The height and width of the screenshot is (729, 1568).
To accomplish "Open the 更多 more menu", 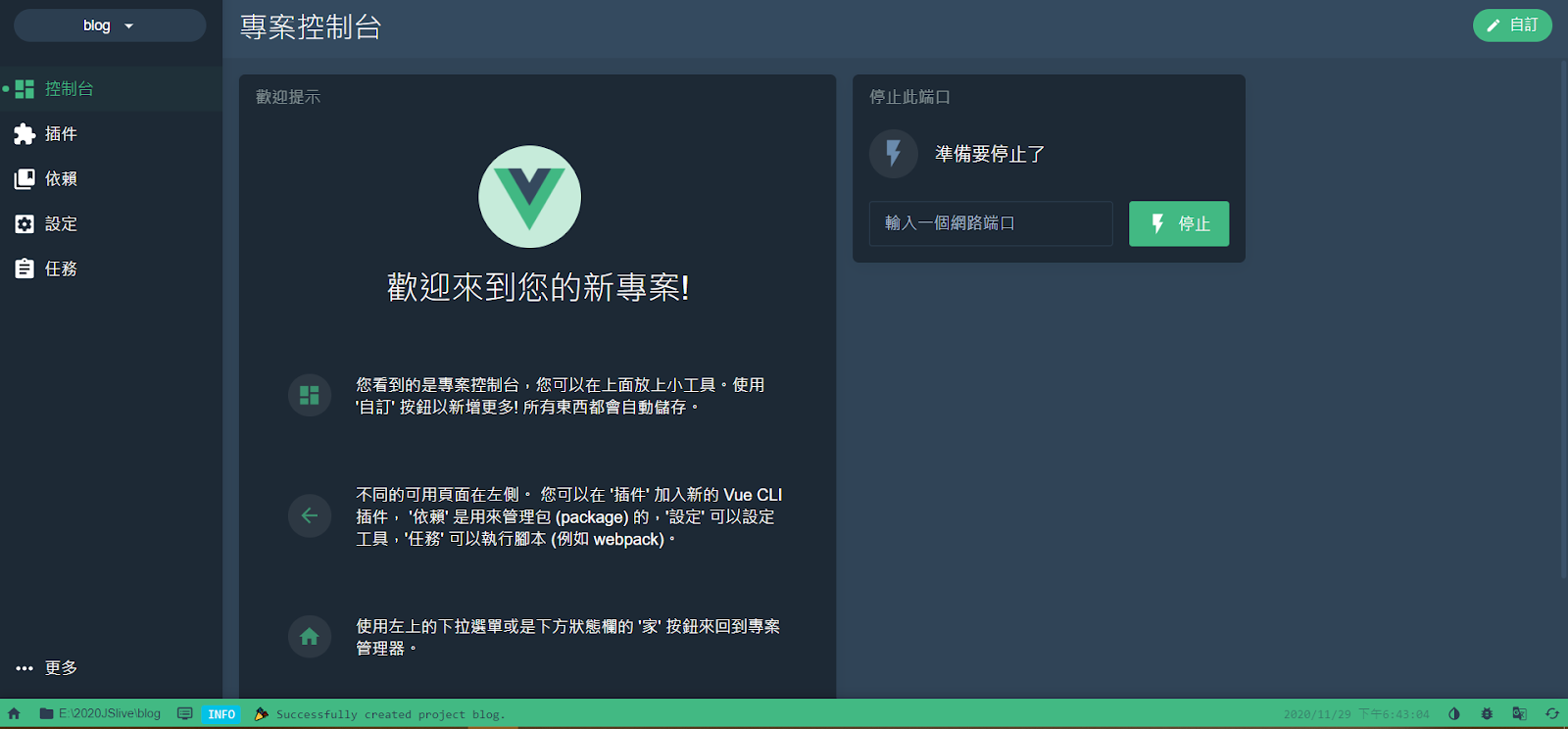I will (x=111, y=667).
